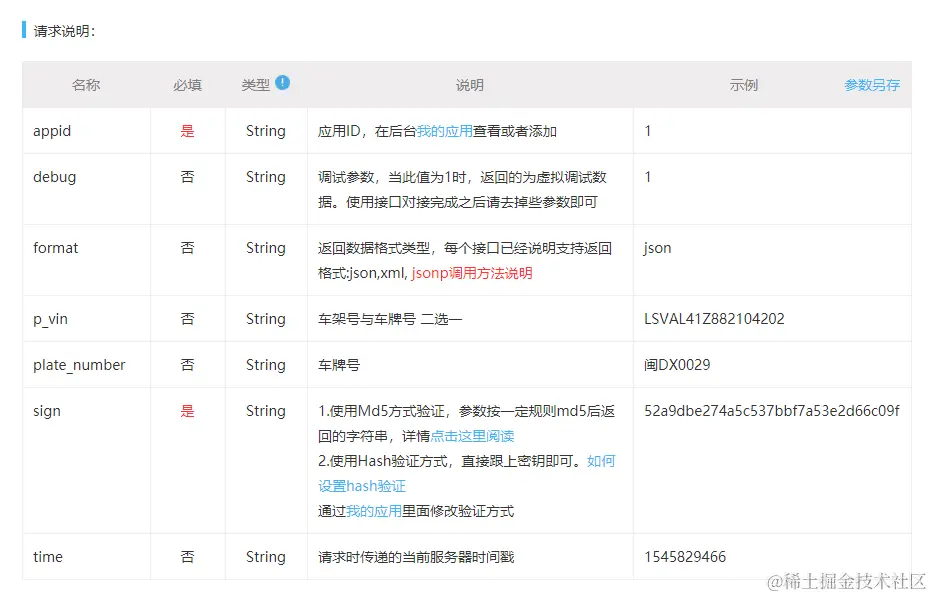Viewport: 933px width, 598px height.
Task: Open 我的应用 link in appid row
Action: click(x=444, y=131)
